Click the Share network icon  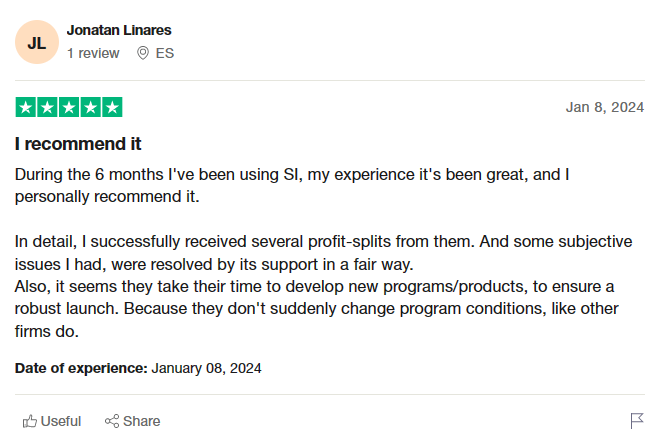click(x=112, y=421)
